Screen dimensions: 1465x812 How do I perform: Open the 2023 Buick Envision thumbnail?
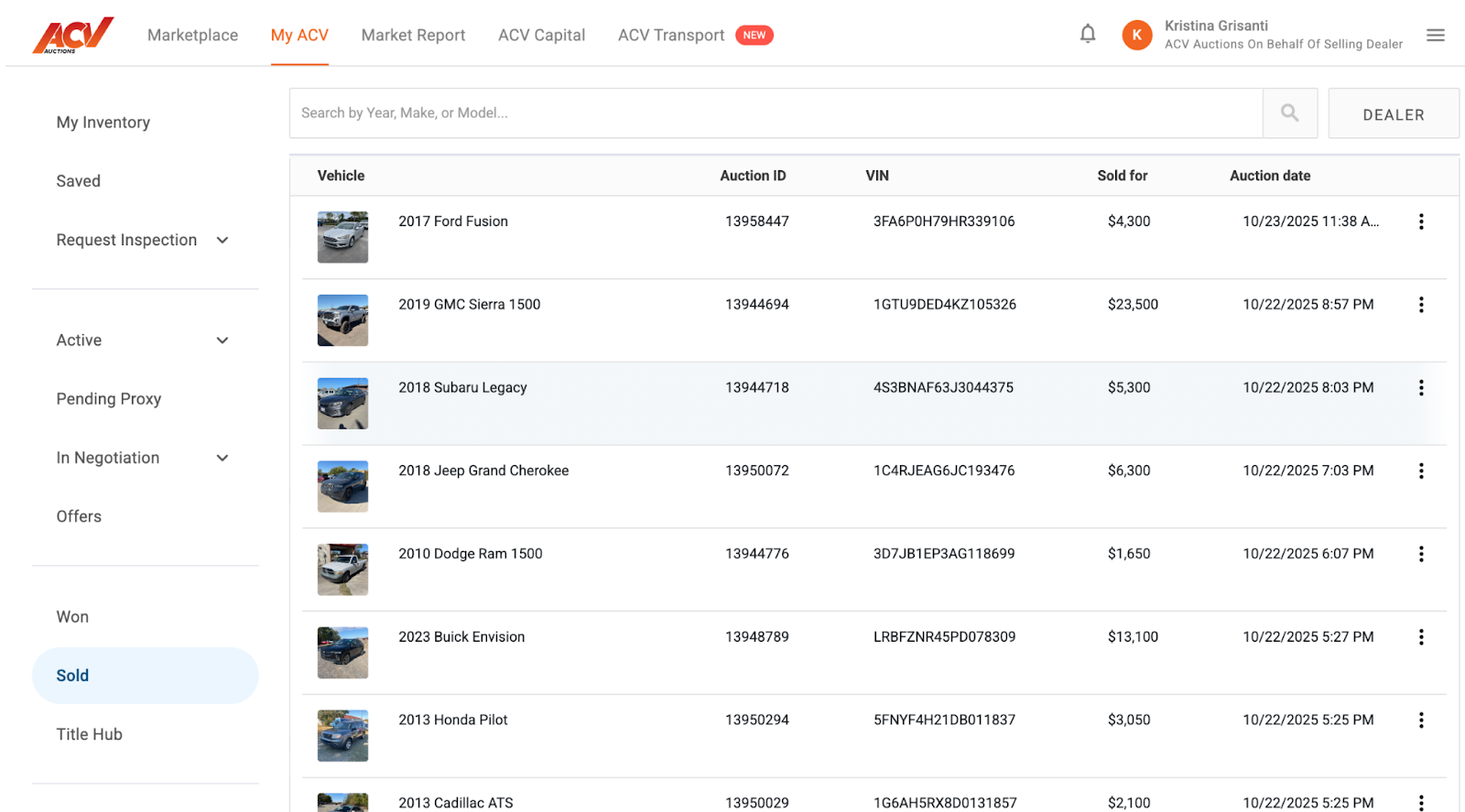click(x=342, y=653)
